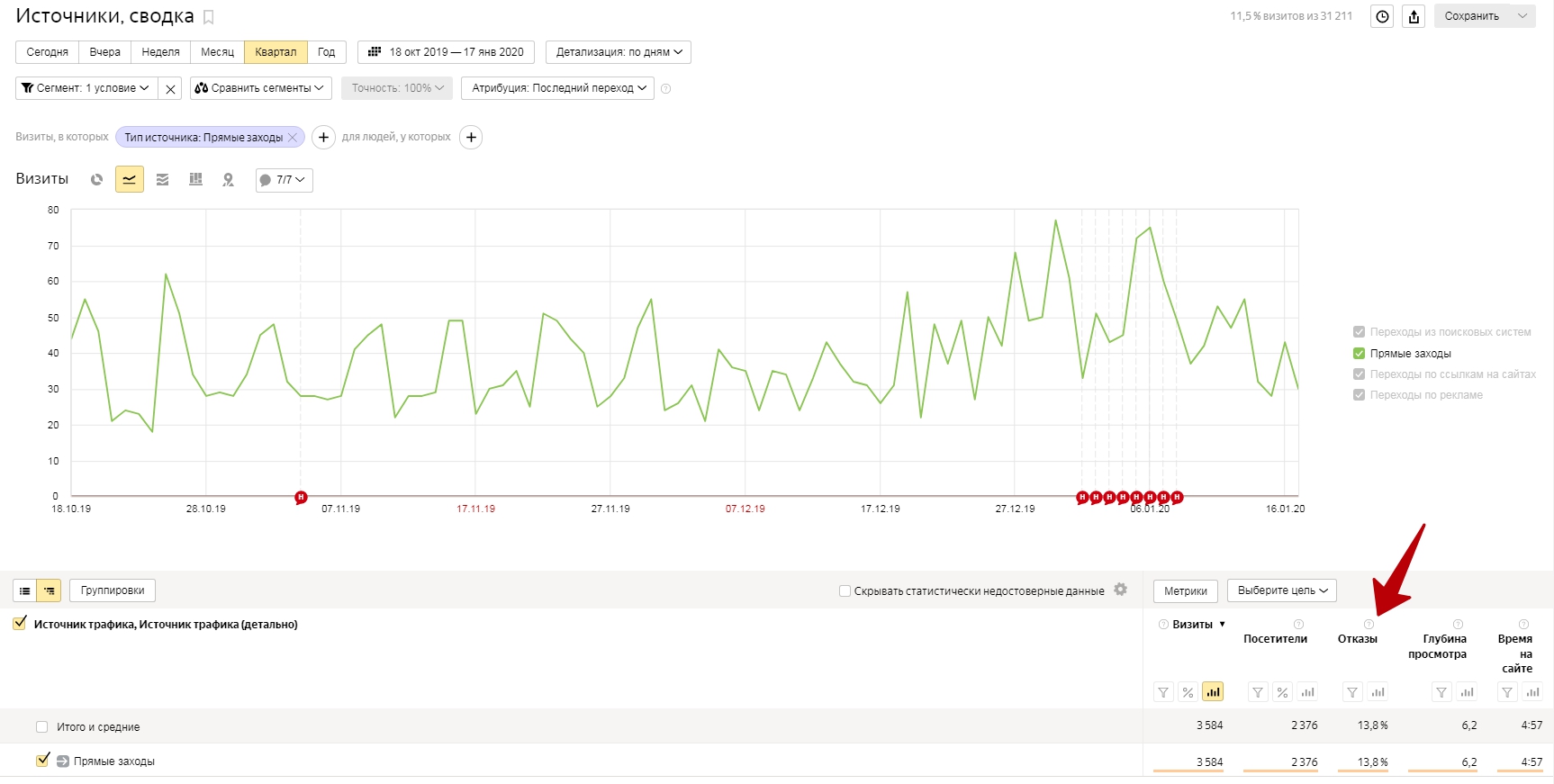Click the Метрики button
This screenshot has height=784, width=1554.
tap(1185, 591)
